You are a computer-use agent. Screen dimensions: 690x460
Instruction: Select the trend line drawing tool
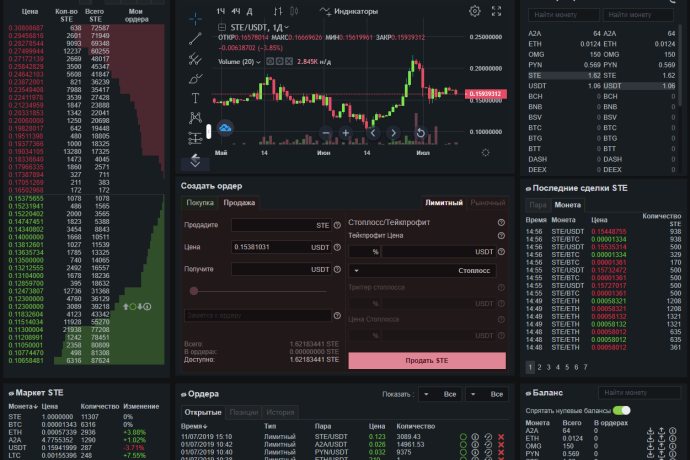(x=195, y=39)
